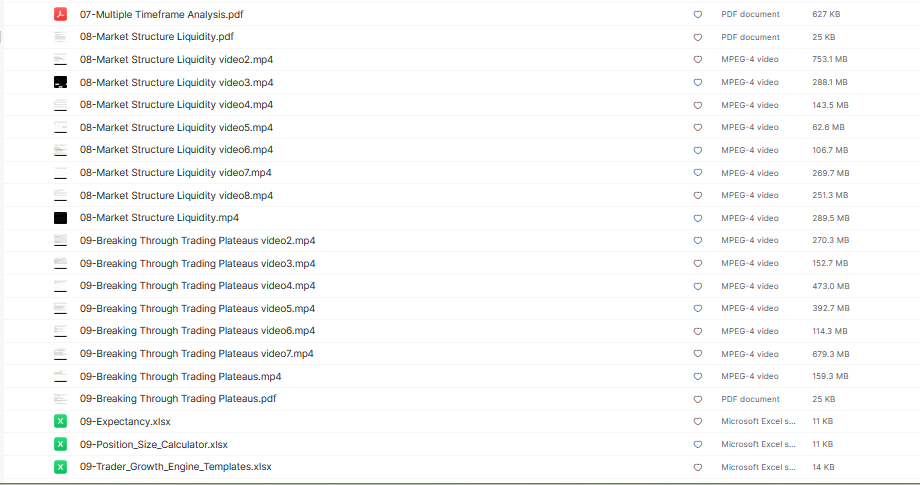The width and height of the screenshot is (920, 485).
Task: Select 09-Breaking Through Trading Plateaus.pdf file
Action: point(178,398)
